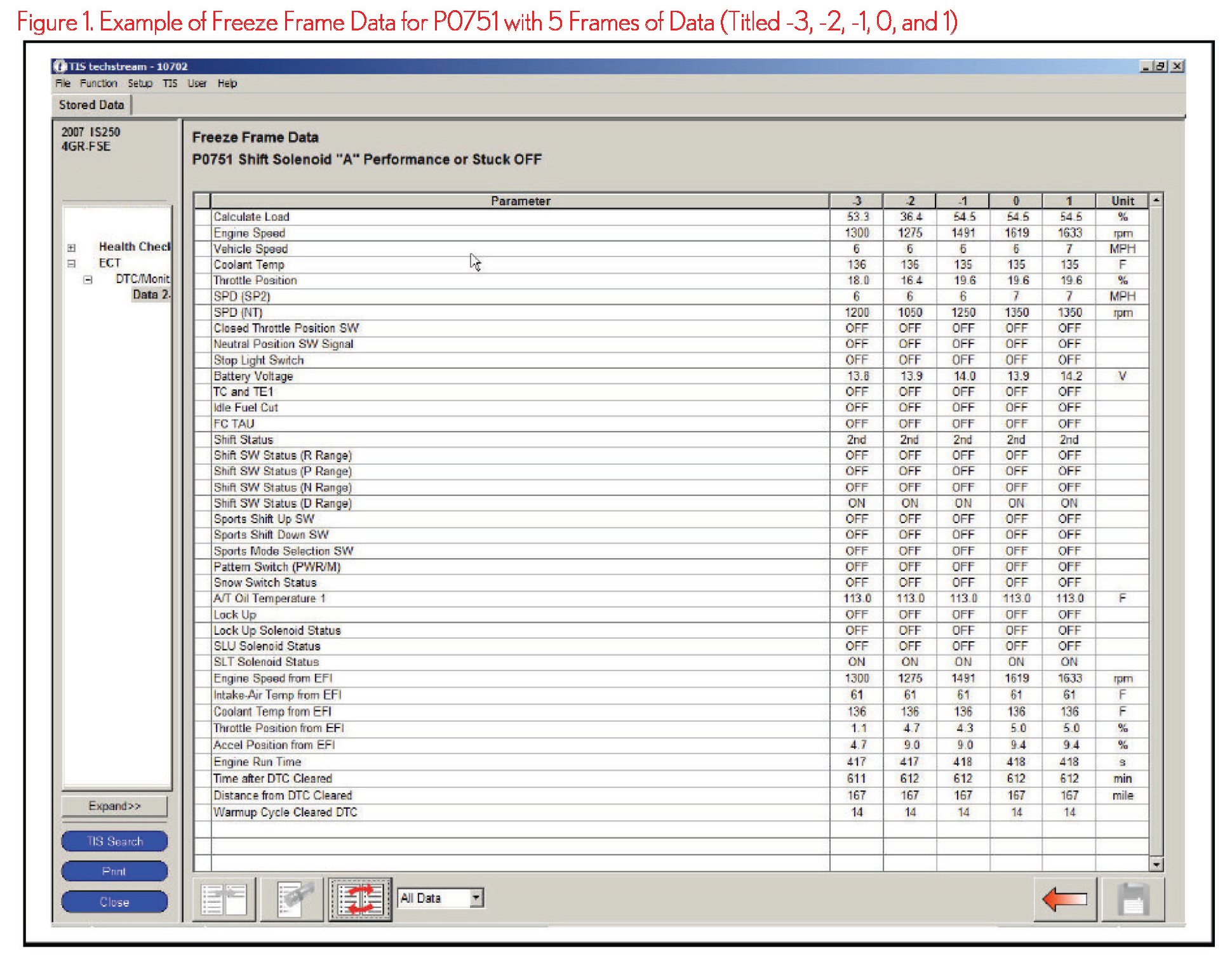Click the floppy disk save icon
This screenshot has width=1232, height=965.
(x=1133, y=899)
